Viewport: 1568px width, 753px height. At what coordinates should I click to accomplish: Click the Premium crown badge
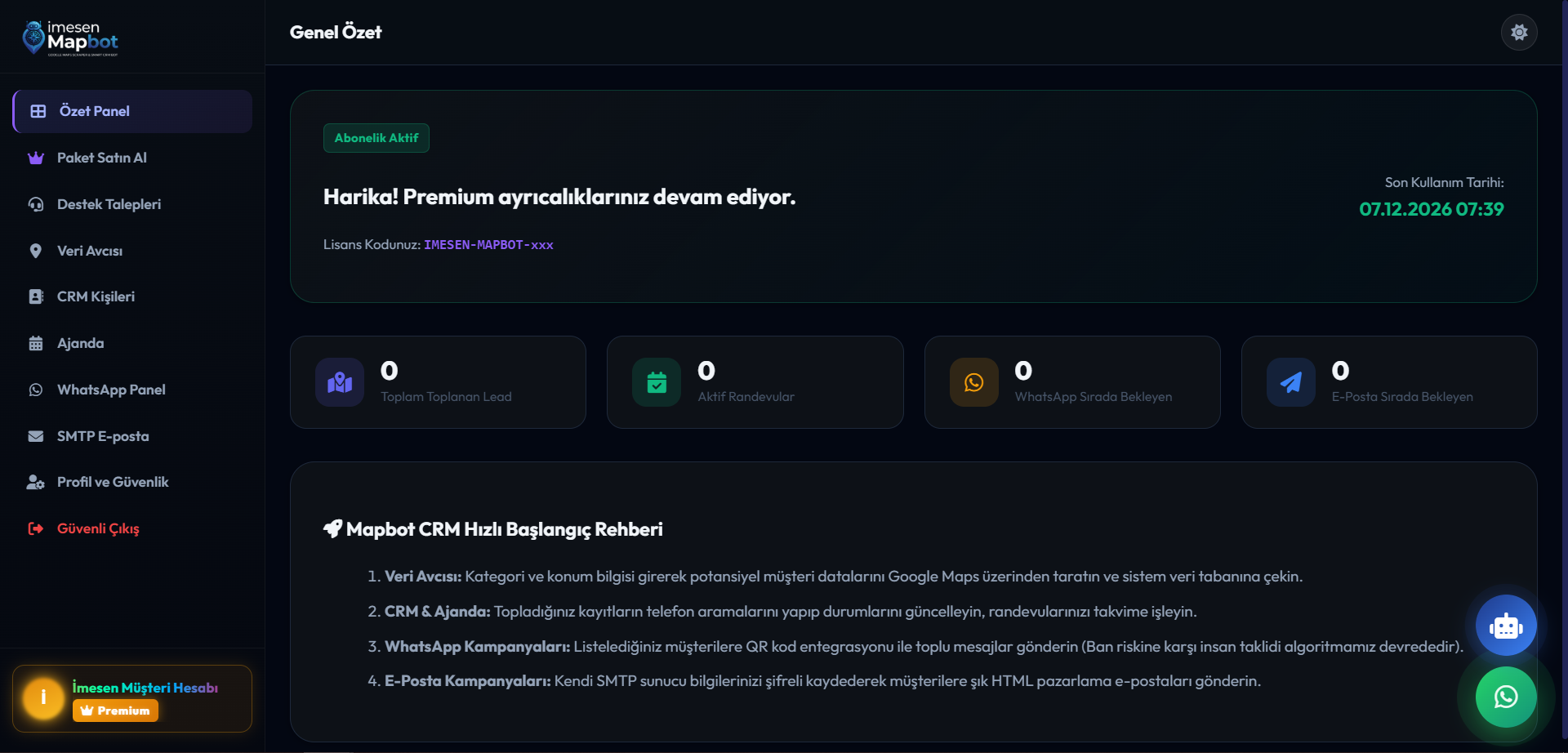(x=115, y=711)
